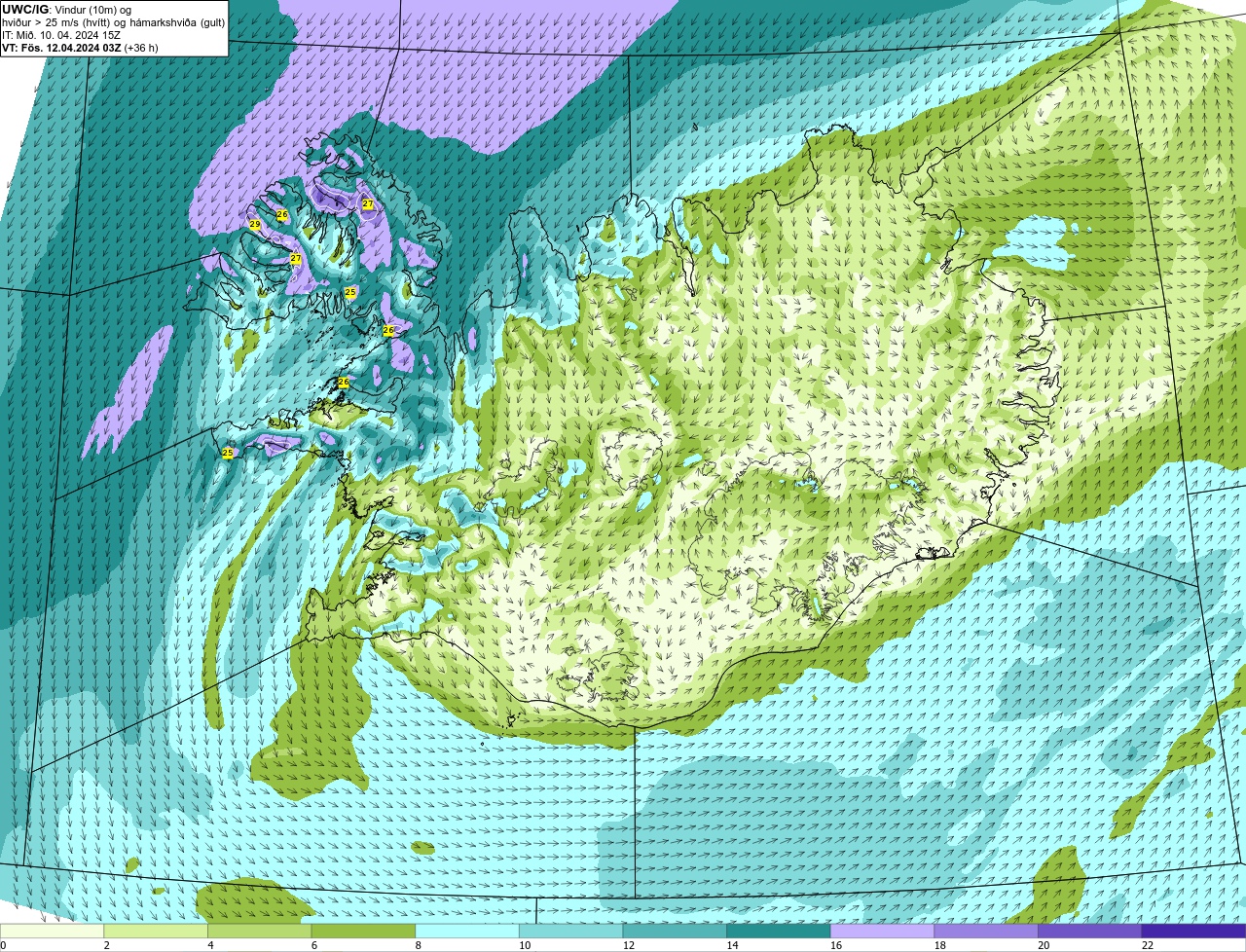Click the 18–20 m/s purple legend swatch

click(x=986, y=932)
